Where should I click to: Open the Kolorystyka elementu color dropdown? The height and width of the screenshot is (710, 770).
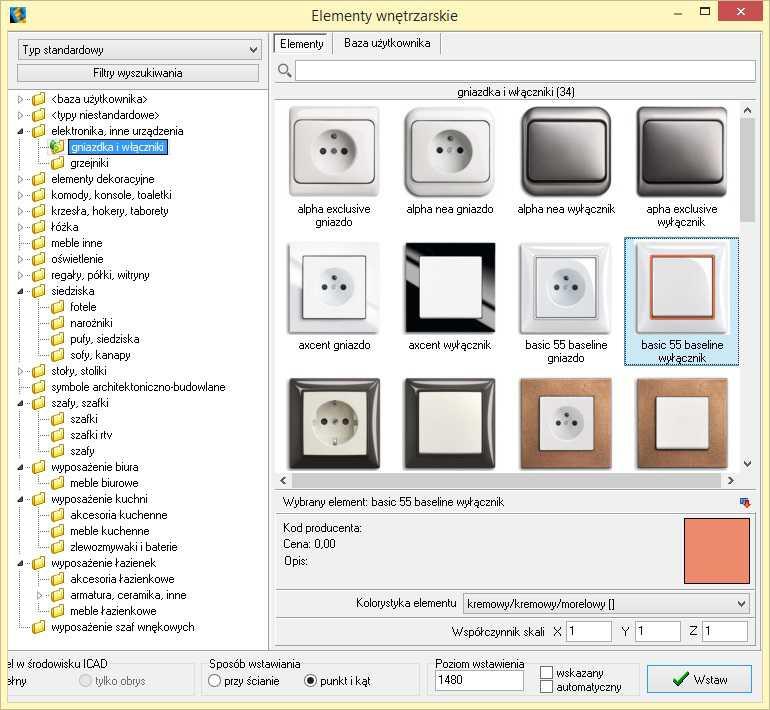point(606,604)
